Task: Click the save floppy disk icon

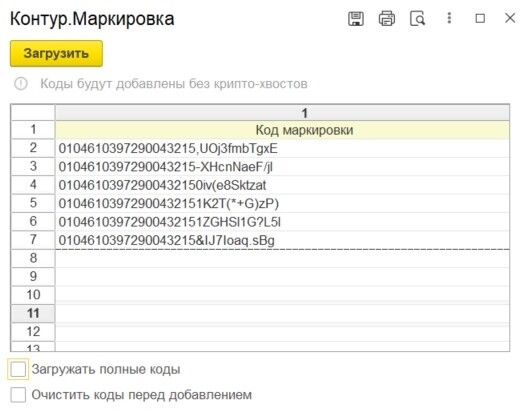Action: 355,19
